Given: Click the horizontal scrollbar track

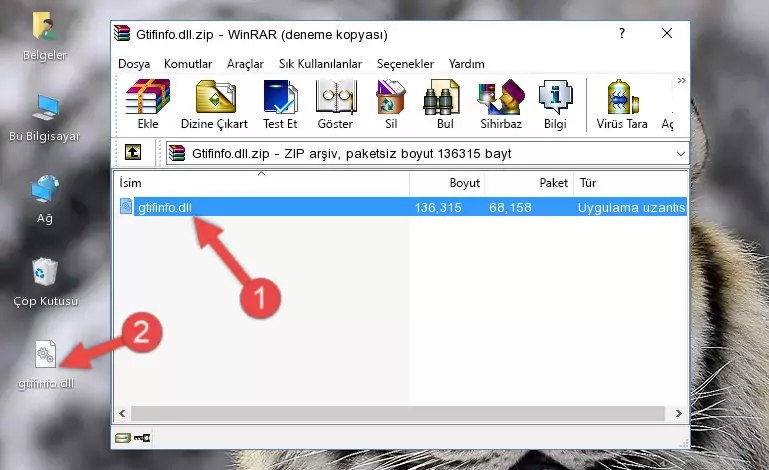Looking at the screenshot, I should tap(398, 414).
